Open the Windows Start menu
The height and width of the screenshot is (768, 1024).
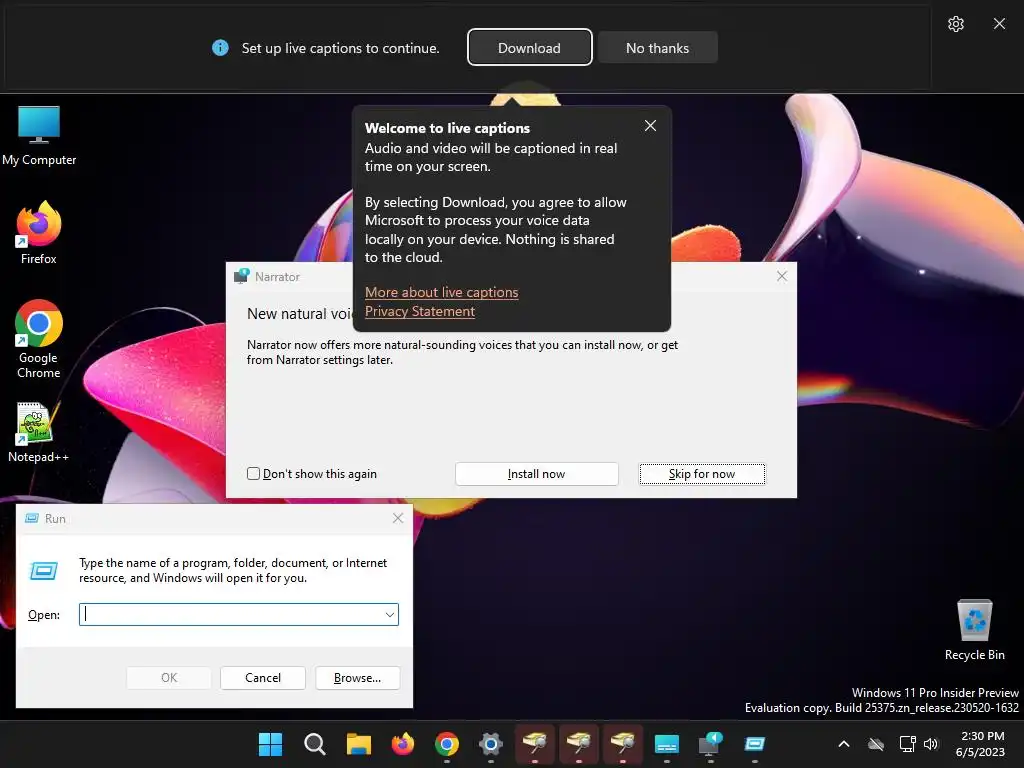coord(270,744)
